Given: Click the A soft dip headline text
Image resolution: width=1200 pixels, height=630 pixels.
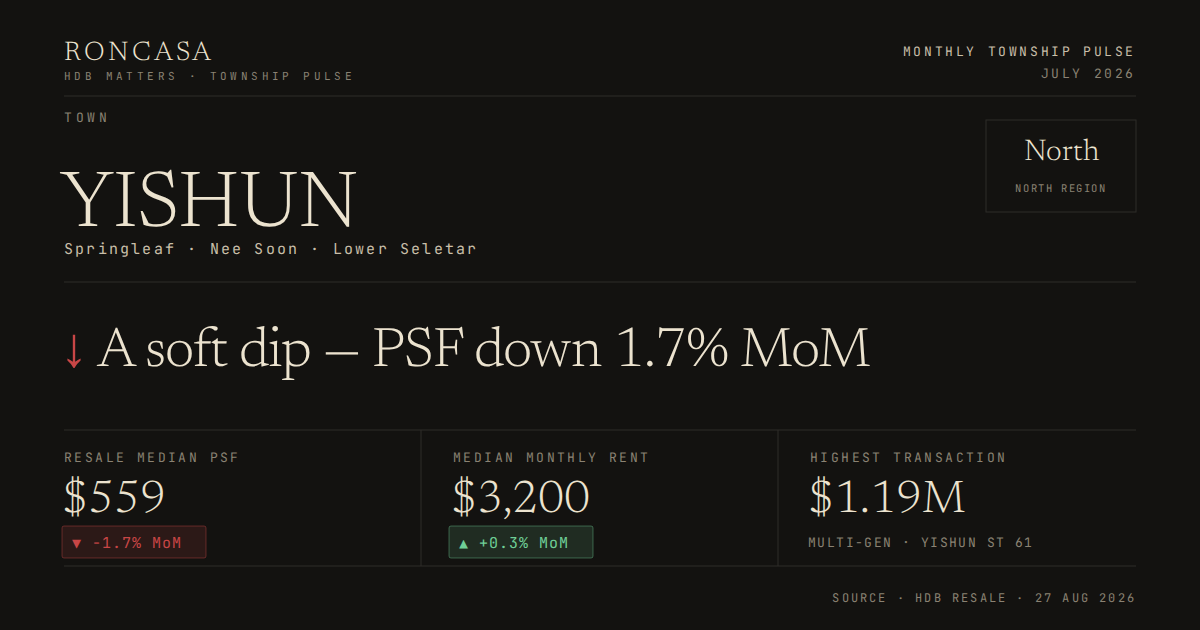Looking at the screenshot, I should click(x=483, y=350).
